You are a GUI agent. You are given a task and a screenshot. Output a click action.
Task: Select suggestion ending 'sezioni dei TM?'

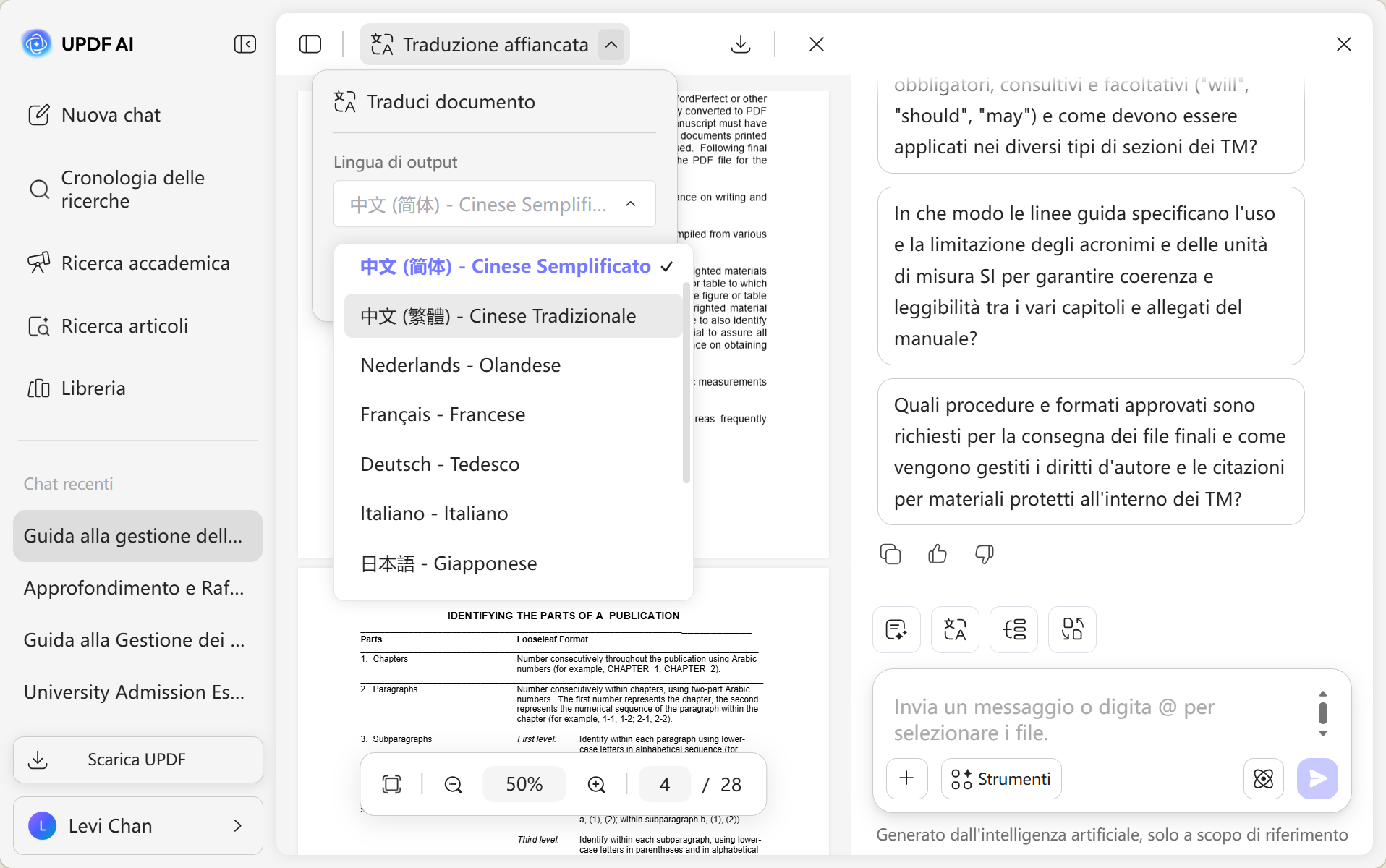(x=1091, y=123)
